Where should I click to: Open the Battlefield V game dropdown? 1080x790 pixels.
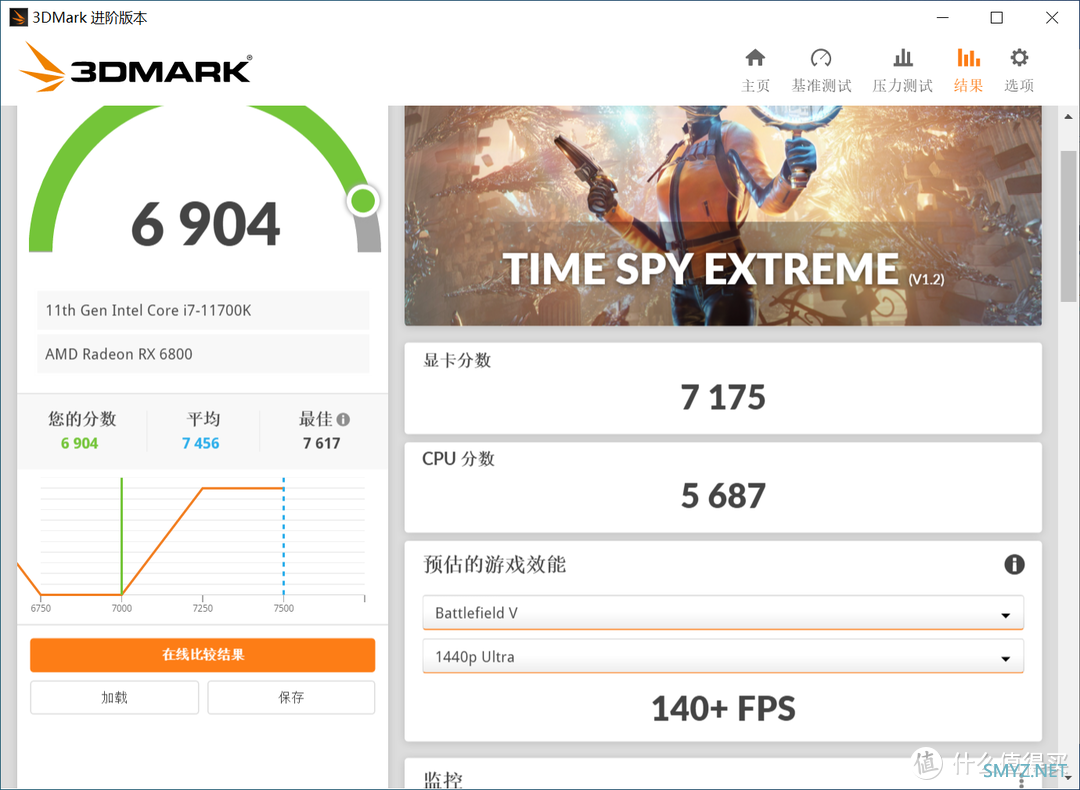tap(723, 612)
